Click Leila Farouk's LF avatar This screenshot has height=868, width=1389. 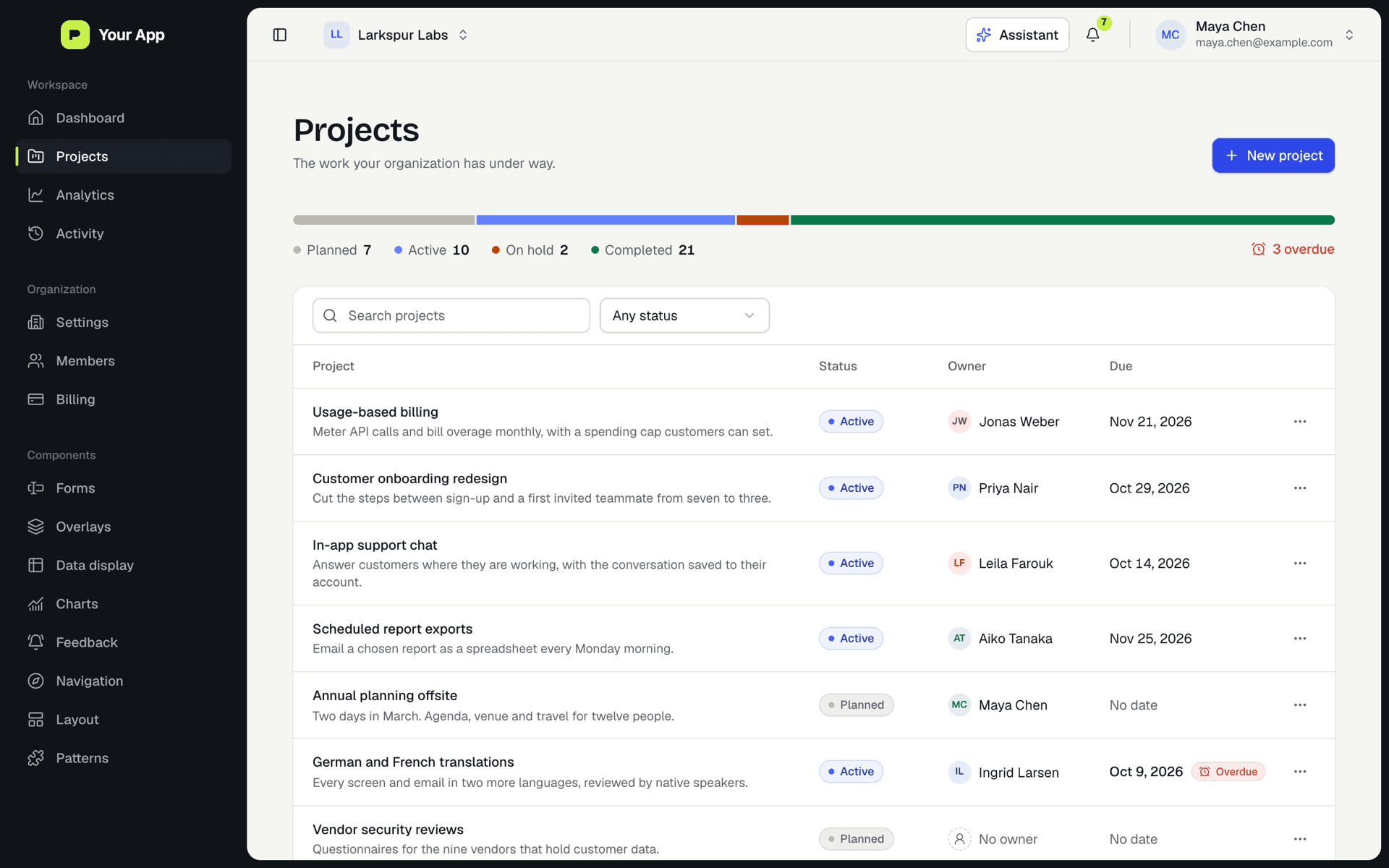[959, 563]
